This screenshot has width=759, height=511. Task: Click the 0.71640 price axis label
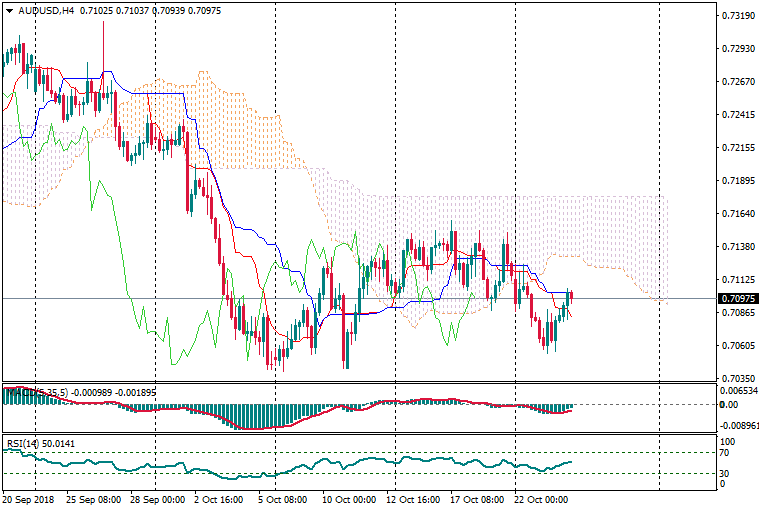(x=736, y=214)
